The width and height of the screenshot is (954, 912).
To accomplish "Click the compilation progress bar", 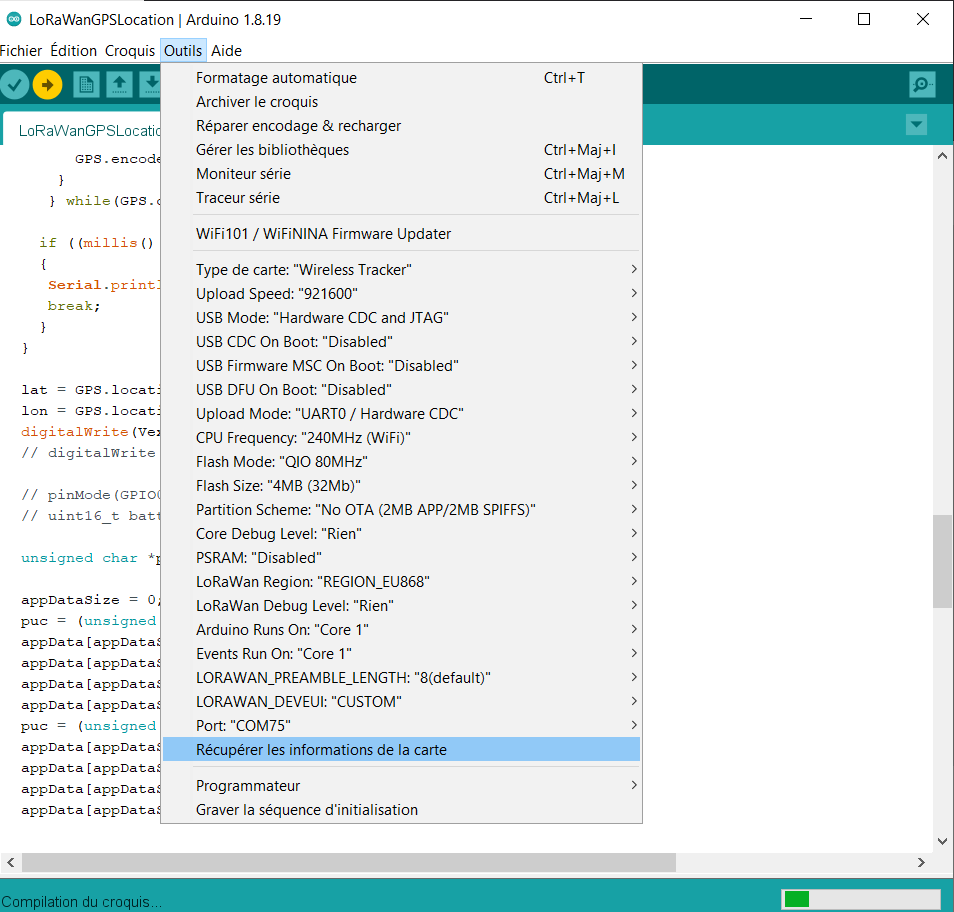I will [x=861, y=899].
